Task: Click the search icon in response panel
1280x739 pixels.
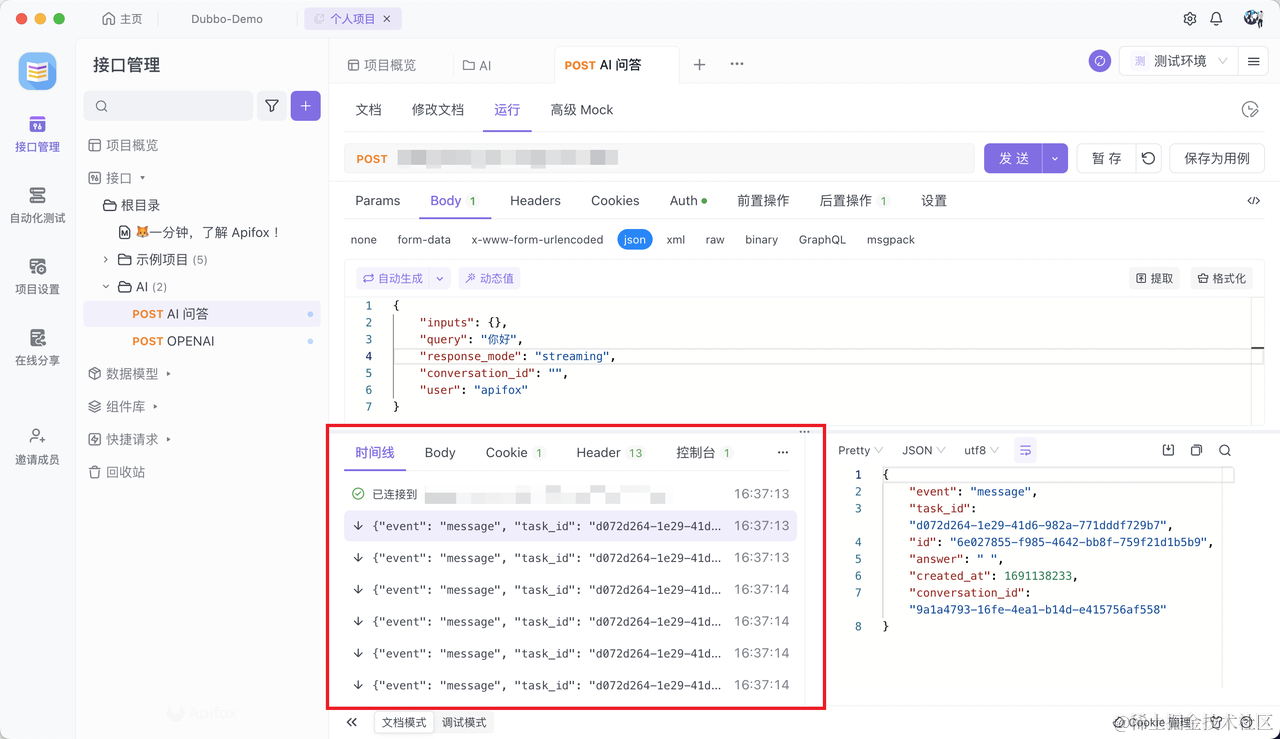Action: (x=1224, y=451)
